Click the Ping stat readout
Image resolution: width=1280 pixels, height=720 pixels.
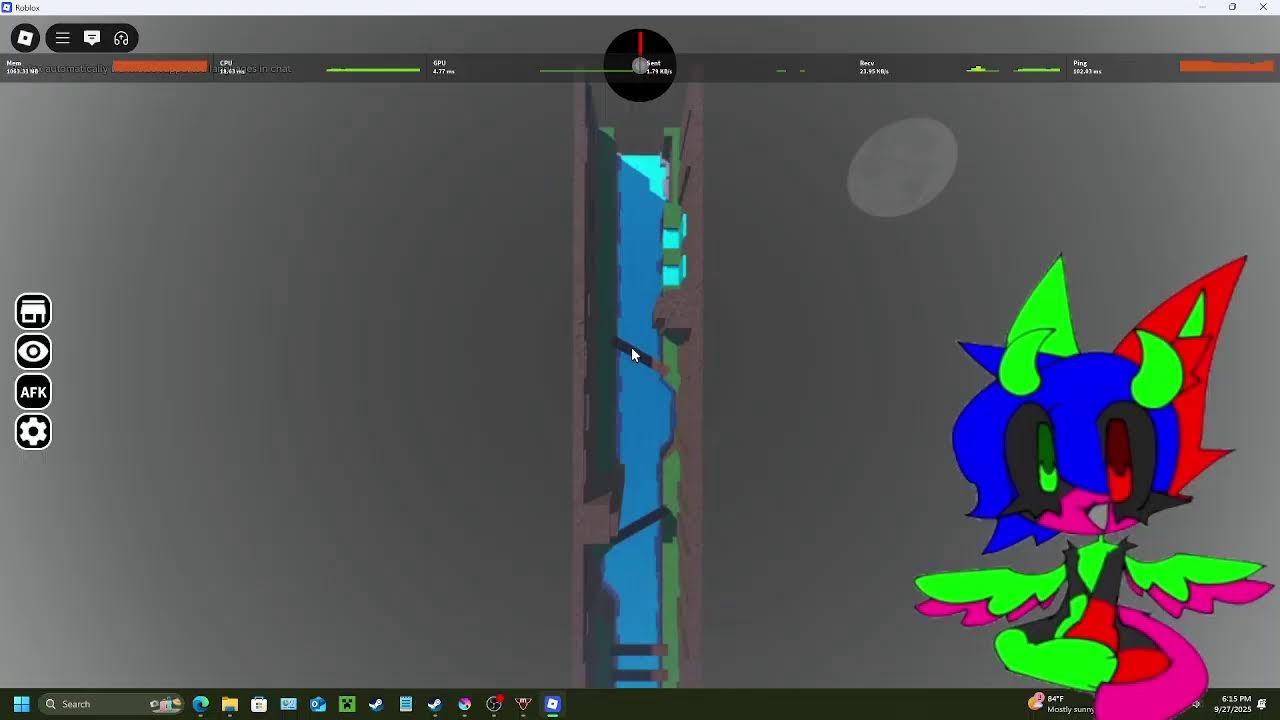[1086, 67]
